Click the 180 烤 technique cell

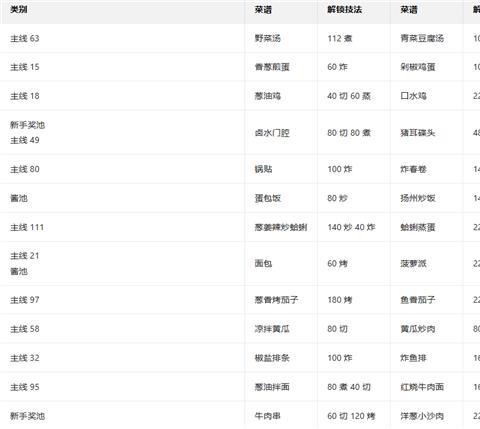(x=354, y=300)
